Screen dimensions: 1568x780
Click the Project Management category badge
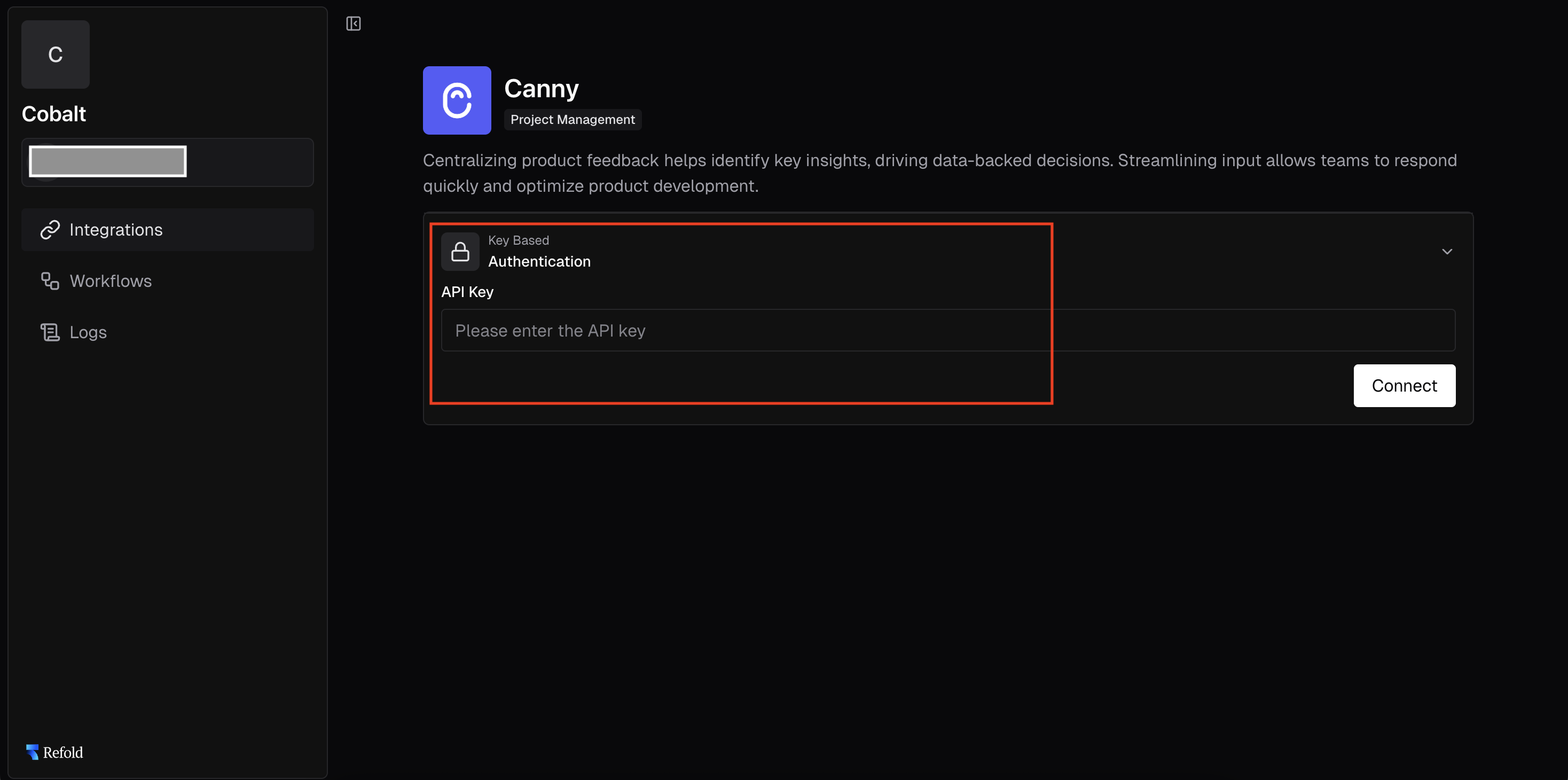pos(572,119)
